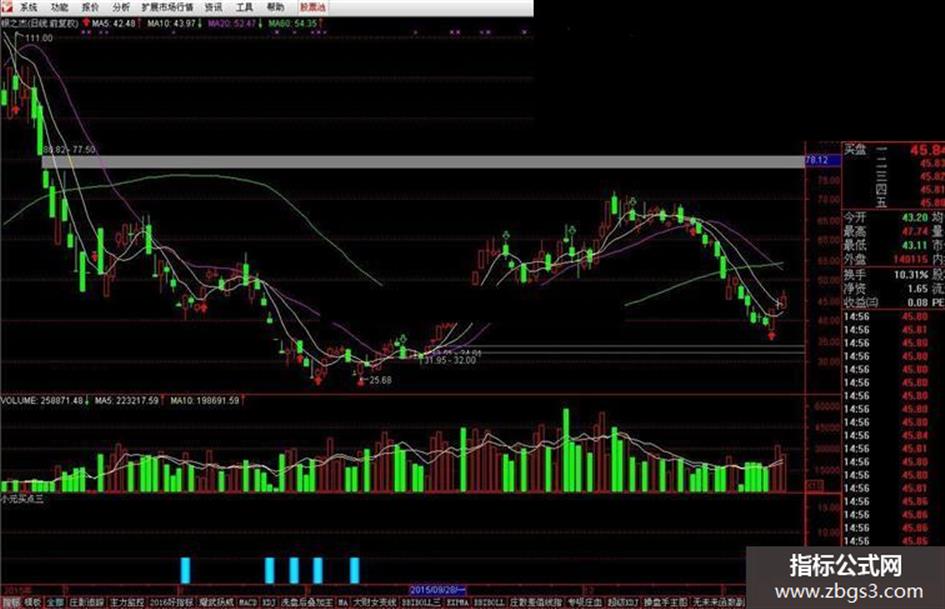
Task: Select the 指标 tab at bottom left
Action: pos(11,602)
